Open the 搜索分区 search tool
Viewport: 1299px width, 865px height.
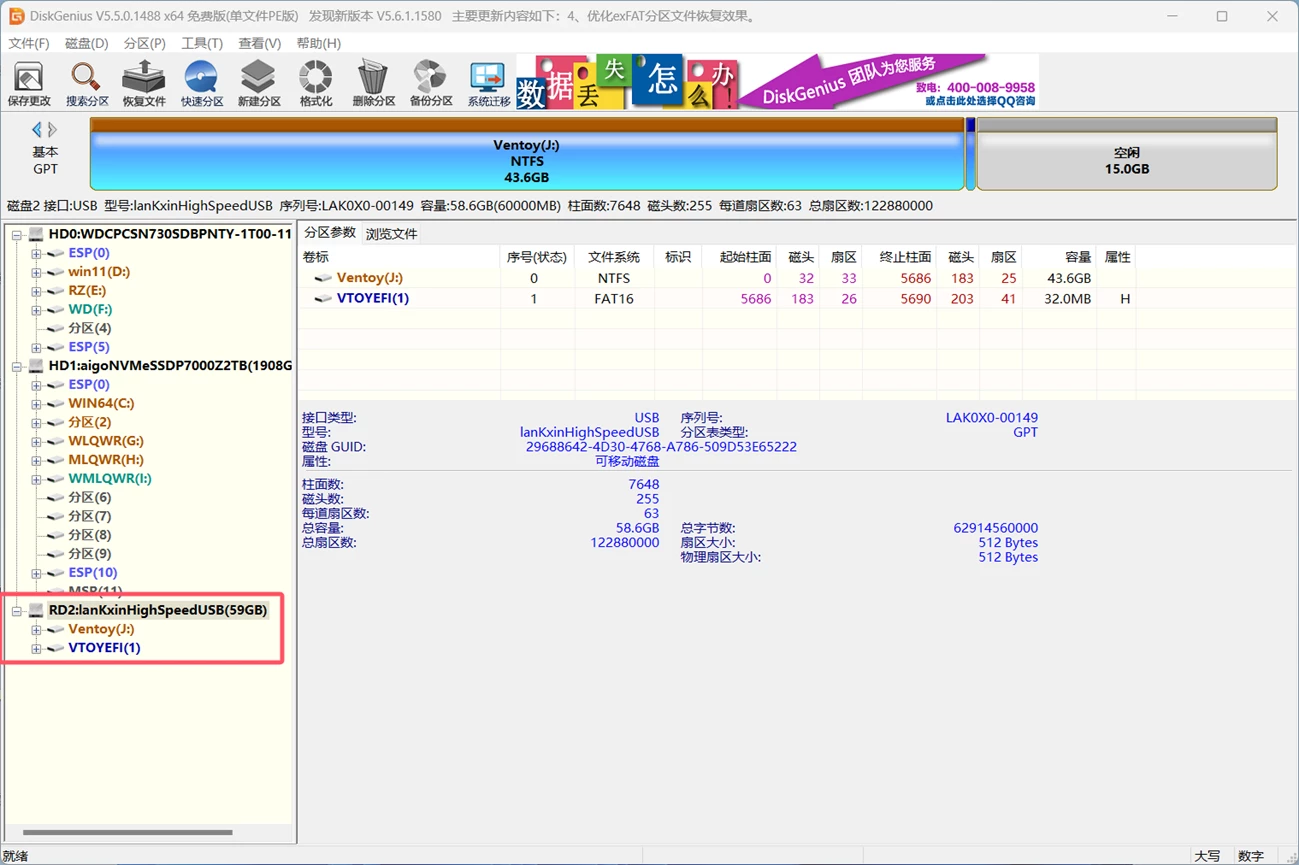tap(86, 84)
